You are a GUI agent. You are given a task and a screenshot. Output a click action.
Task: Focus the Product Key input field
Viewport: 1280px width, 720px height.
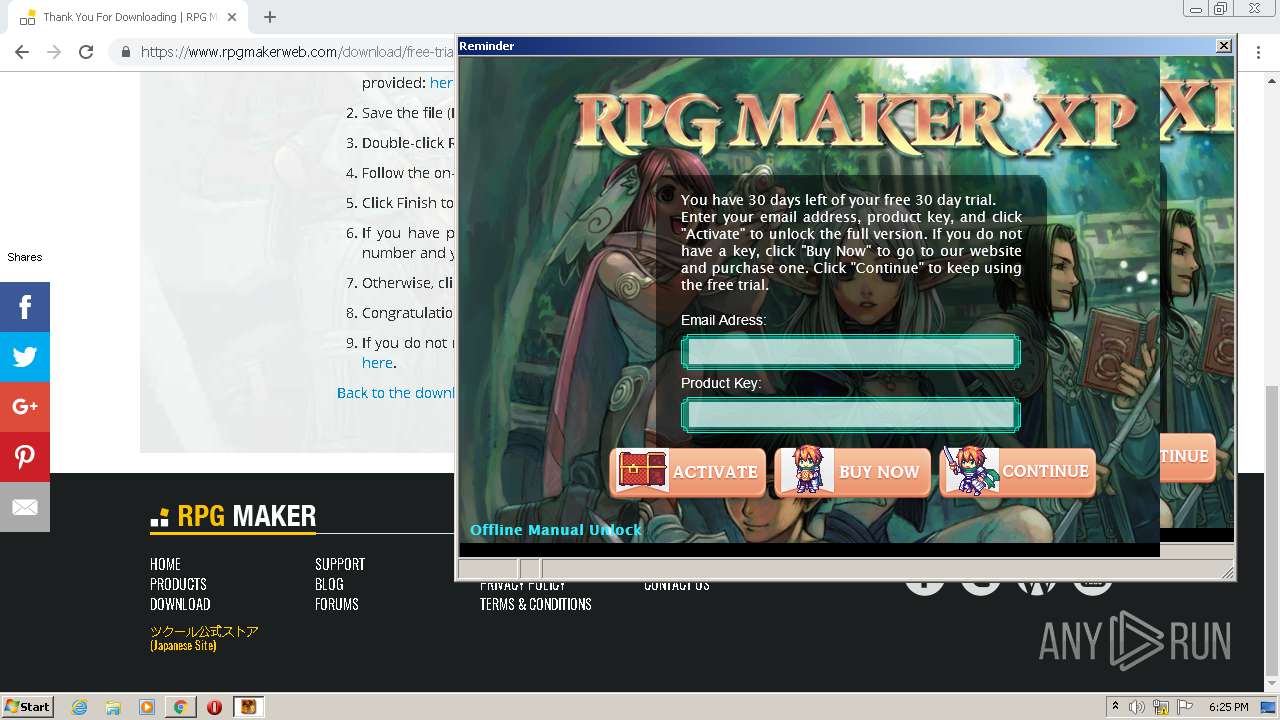(x=851, y=415)
